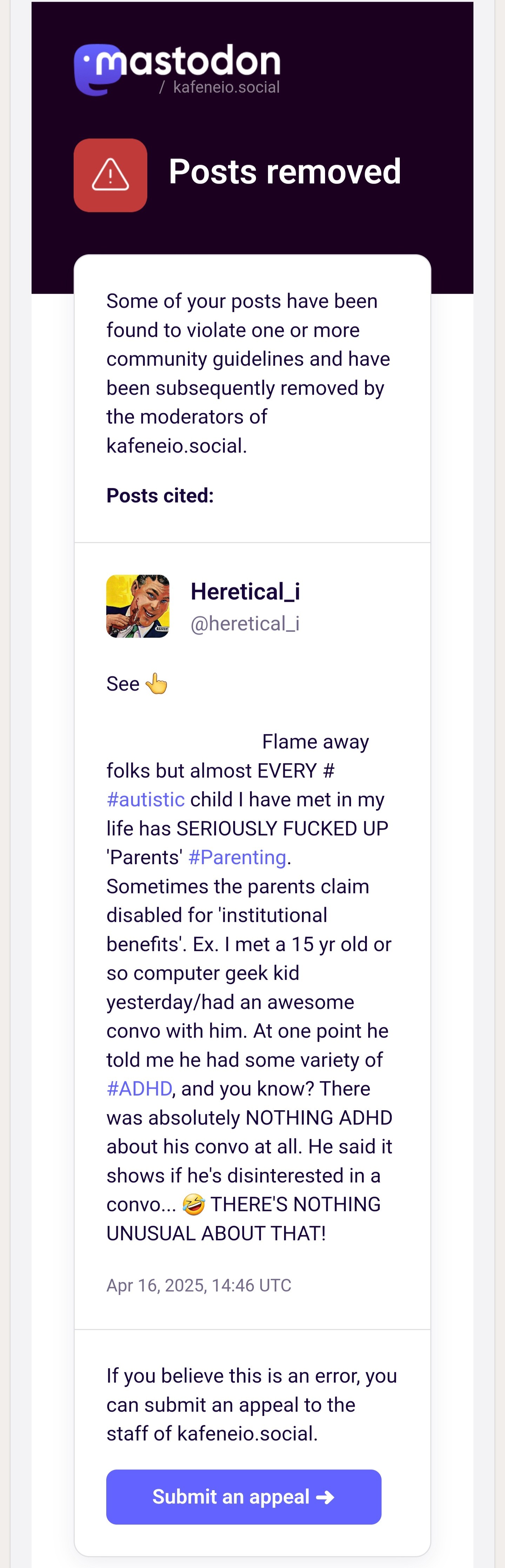Click the red warning triangle icon

pos(110,175)
